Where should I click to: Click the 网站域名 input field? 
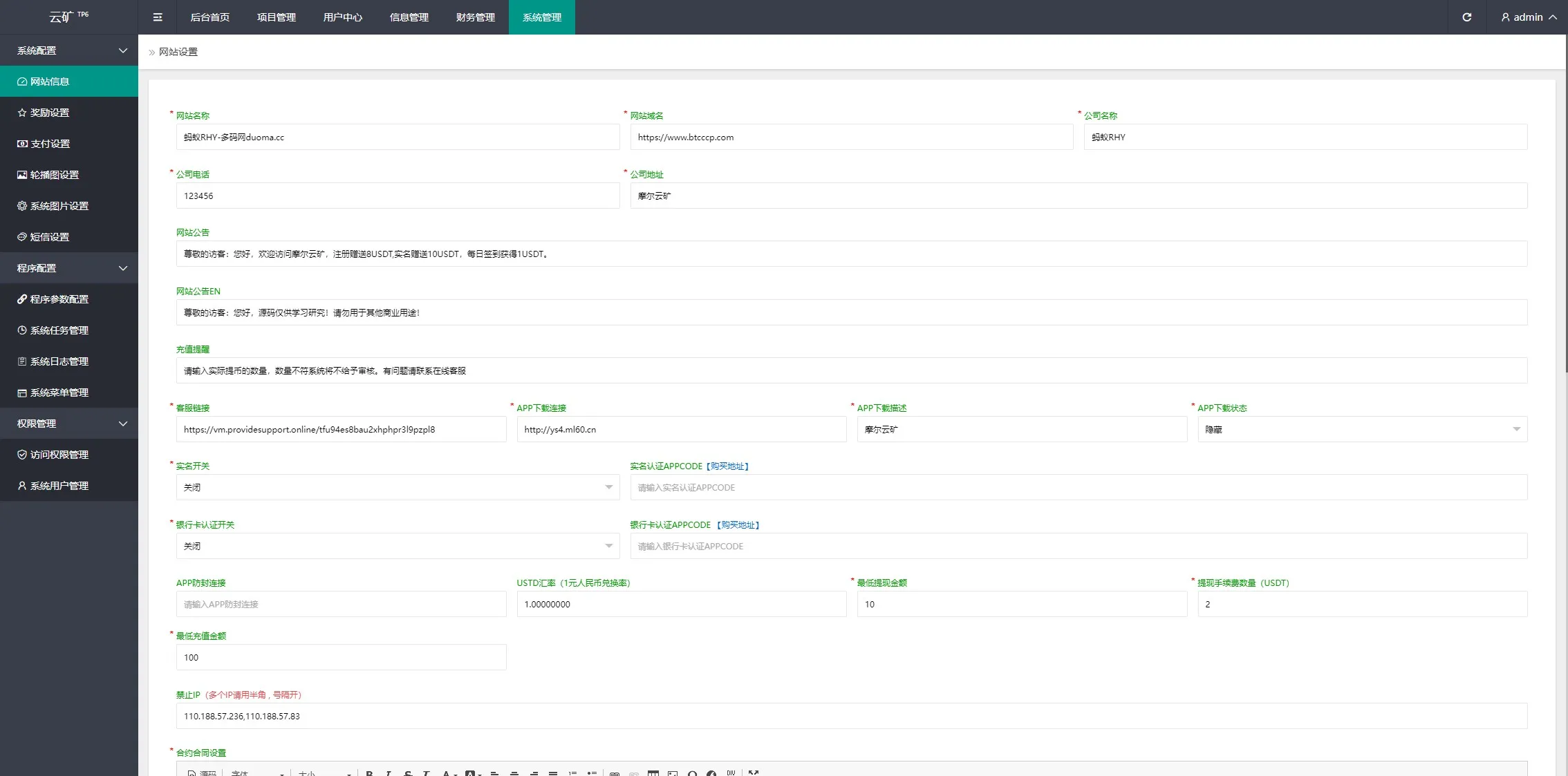(851, 137)
